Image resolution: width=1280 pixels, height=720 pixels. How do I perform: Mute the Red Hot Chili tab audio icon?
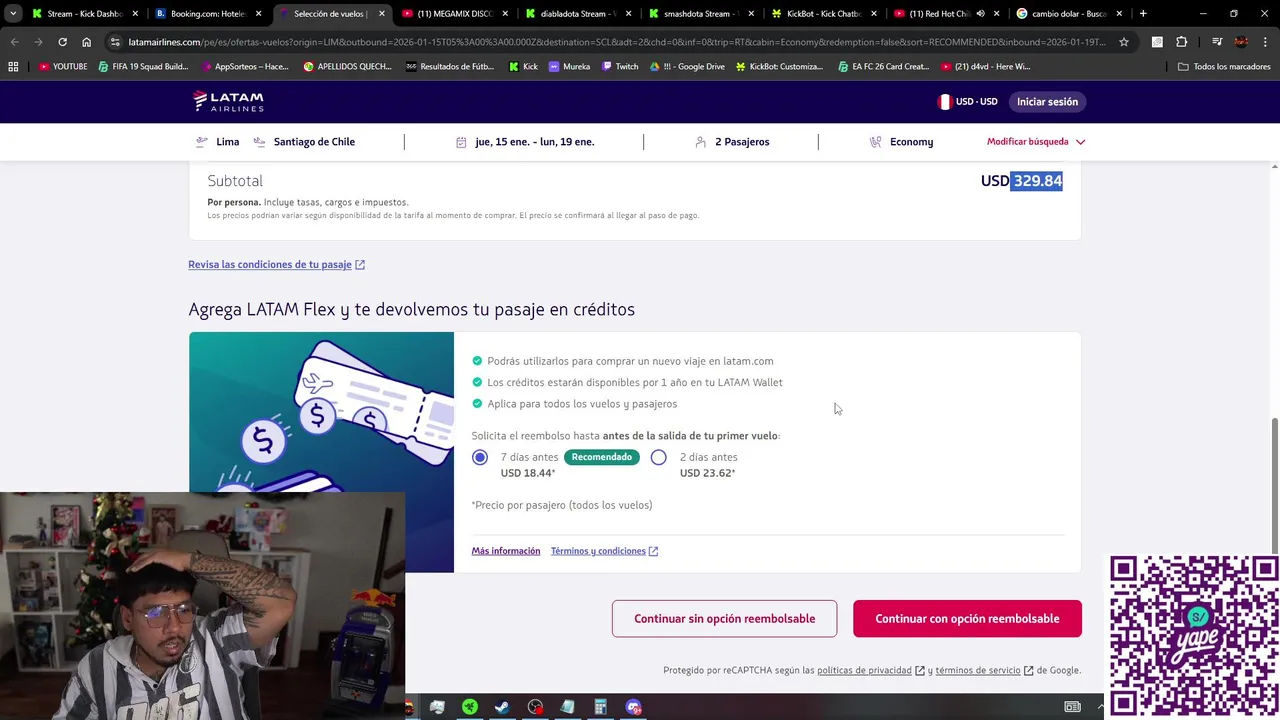point(980,14)
